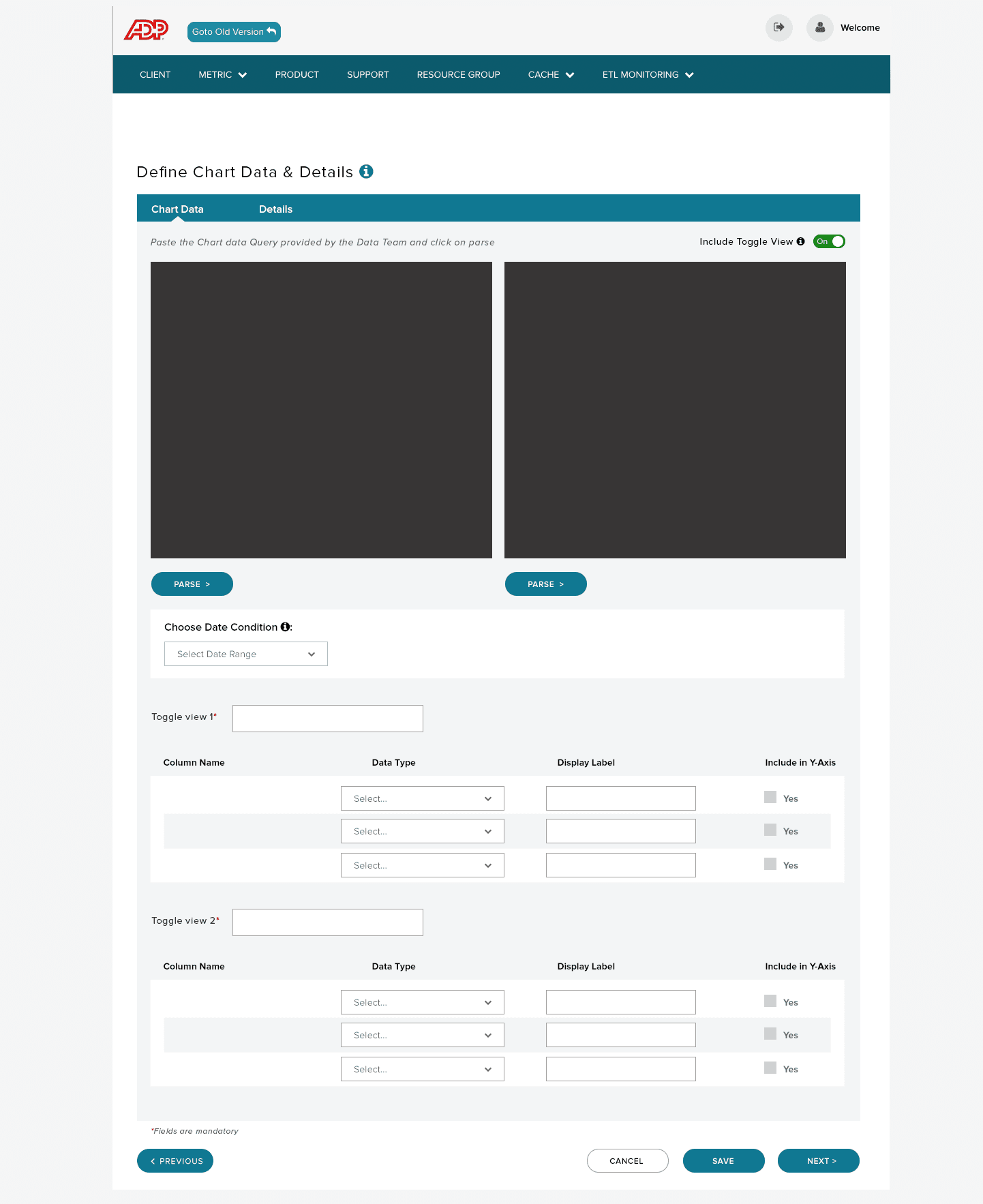Check Yes in second row of Toggle view 1
Viewport: 983px width, 1204px height.
[x=770, y=830]
